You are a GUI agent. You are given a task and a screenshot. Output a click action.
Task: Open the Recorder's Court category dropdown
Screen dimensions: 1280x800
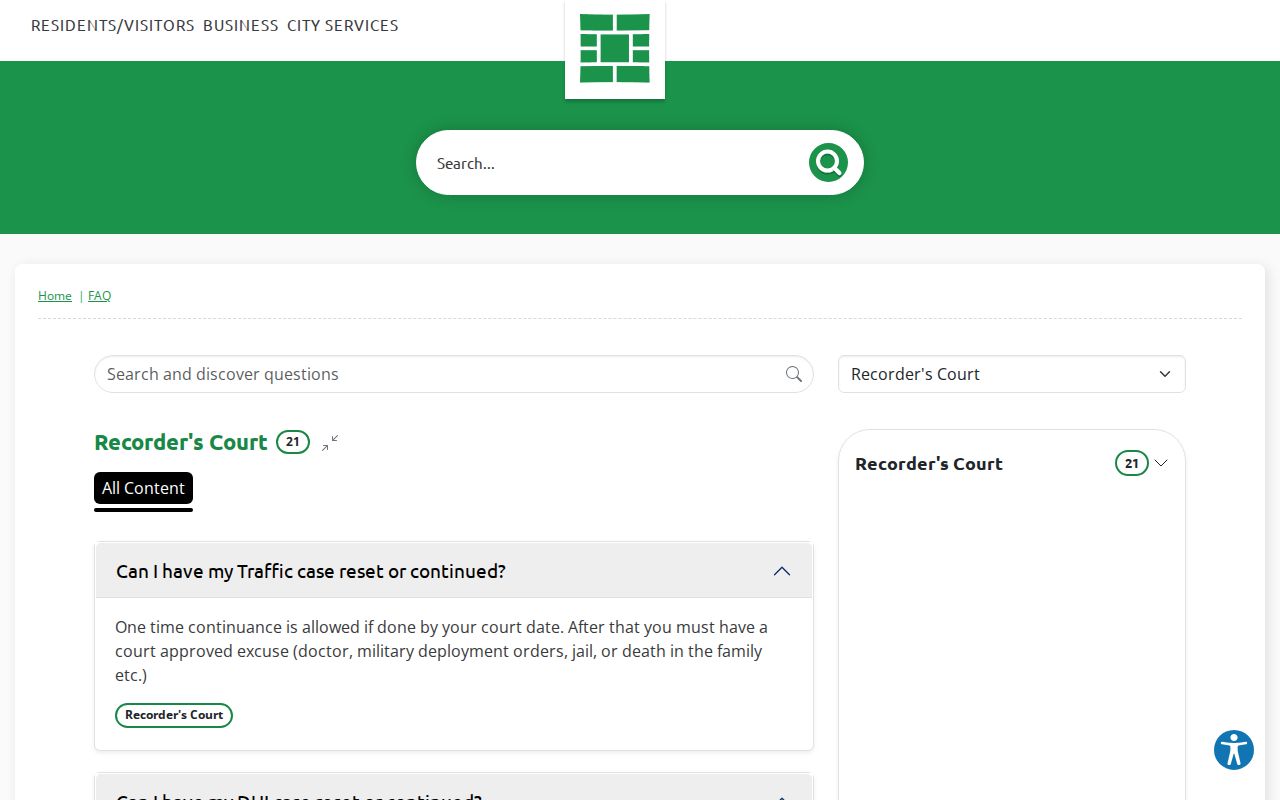(x=1012, y=374)
